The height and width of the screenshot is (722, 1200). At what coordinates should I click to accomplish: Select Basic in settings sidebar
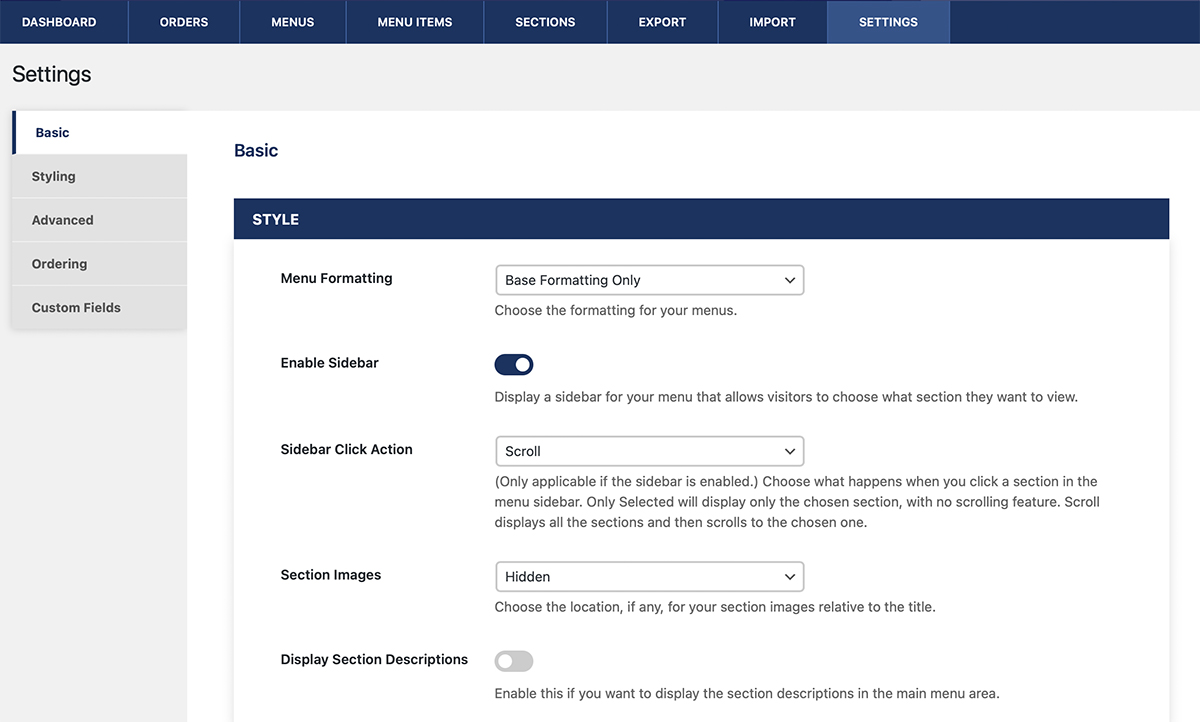coord(99,133)
